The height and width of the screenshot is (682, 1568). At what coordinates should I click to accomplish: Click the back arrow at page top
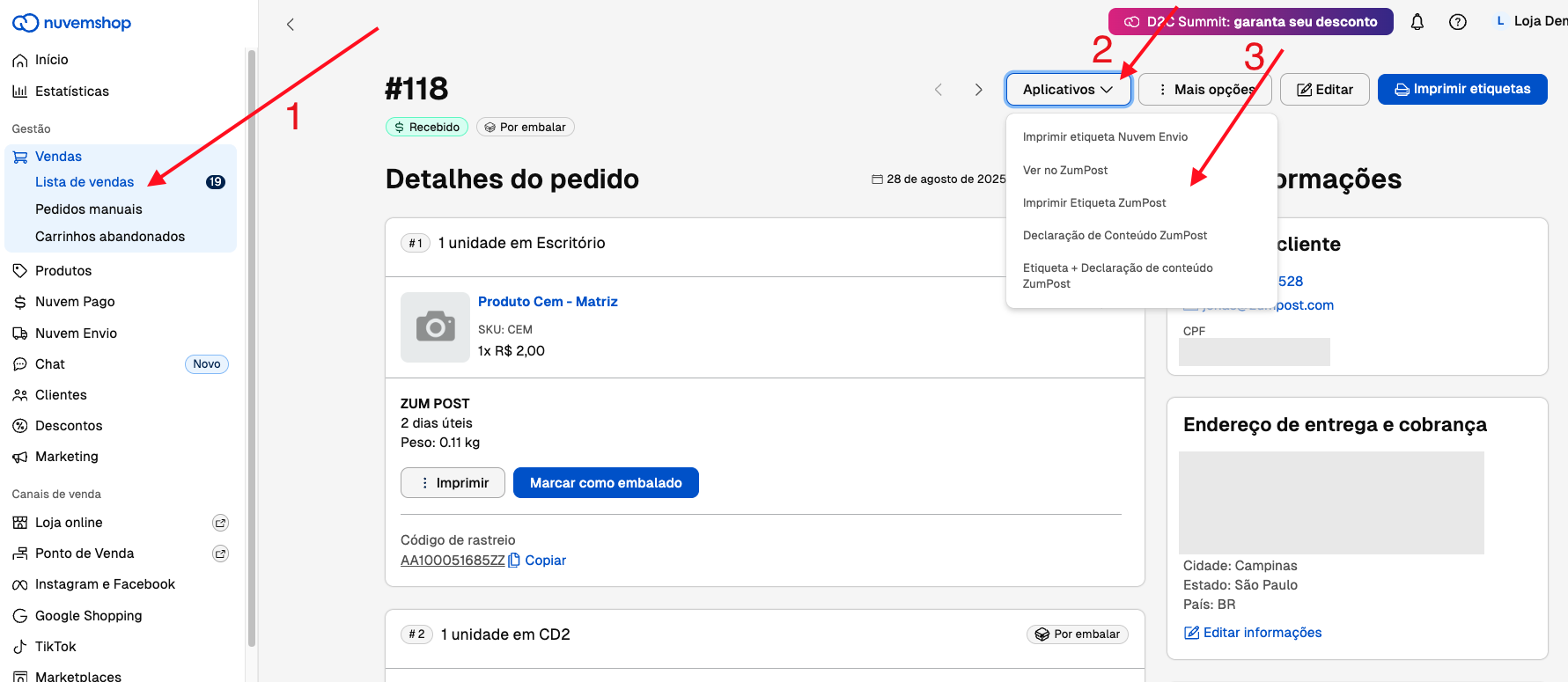291,25
